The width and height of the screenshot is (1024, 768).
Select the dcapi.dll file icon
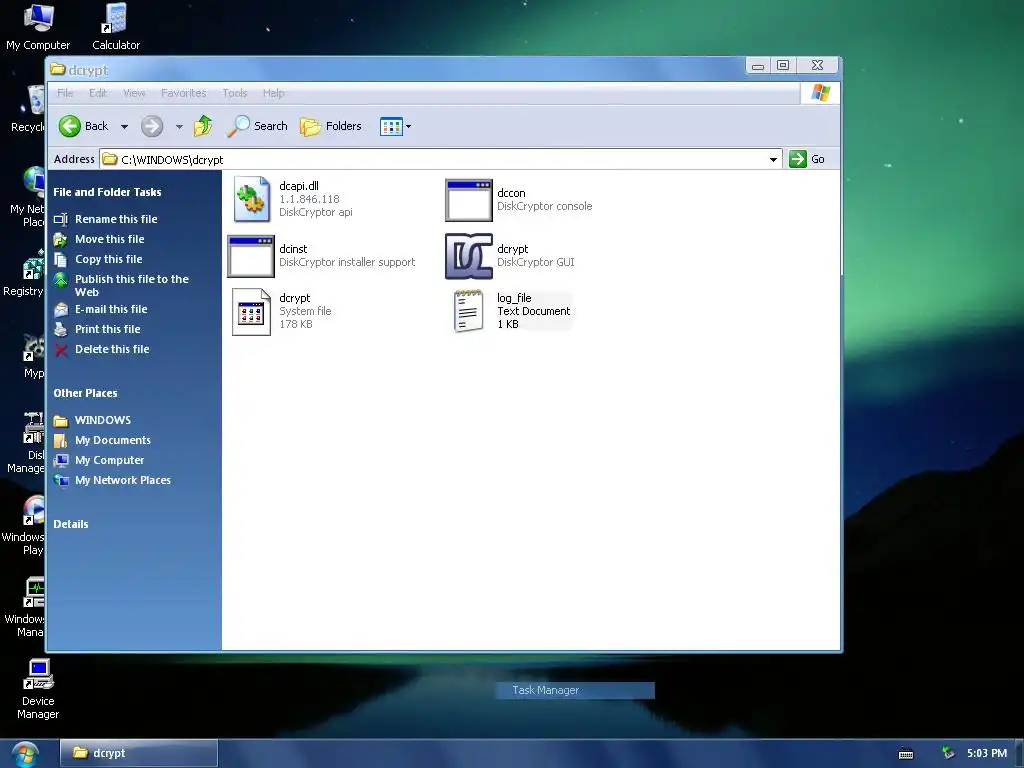point(251,199)
